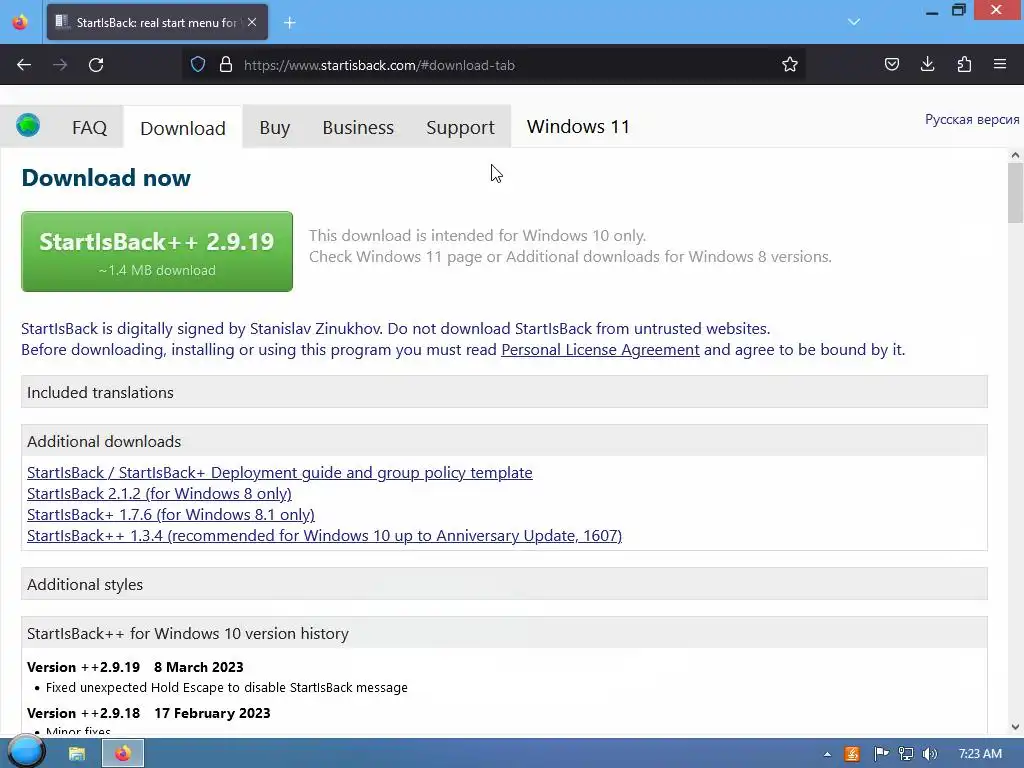The width and height of the screenshot is (1024, 768).
Task: Download StartIsBack++ 2.9.19
Action: 157,251
